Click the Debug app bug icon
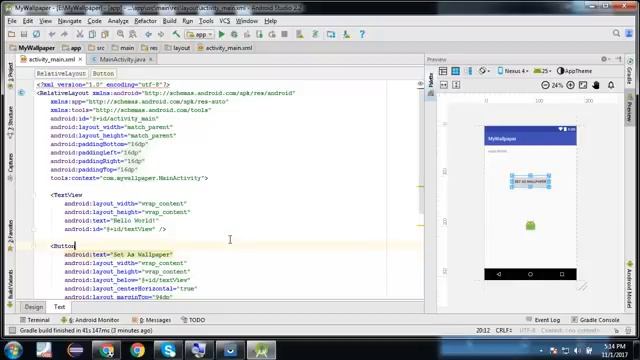This screenshot has width=640, height=360. pyautogui.click(x=234, y=34)
